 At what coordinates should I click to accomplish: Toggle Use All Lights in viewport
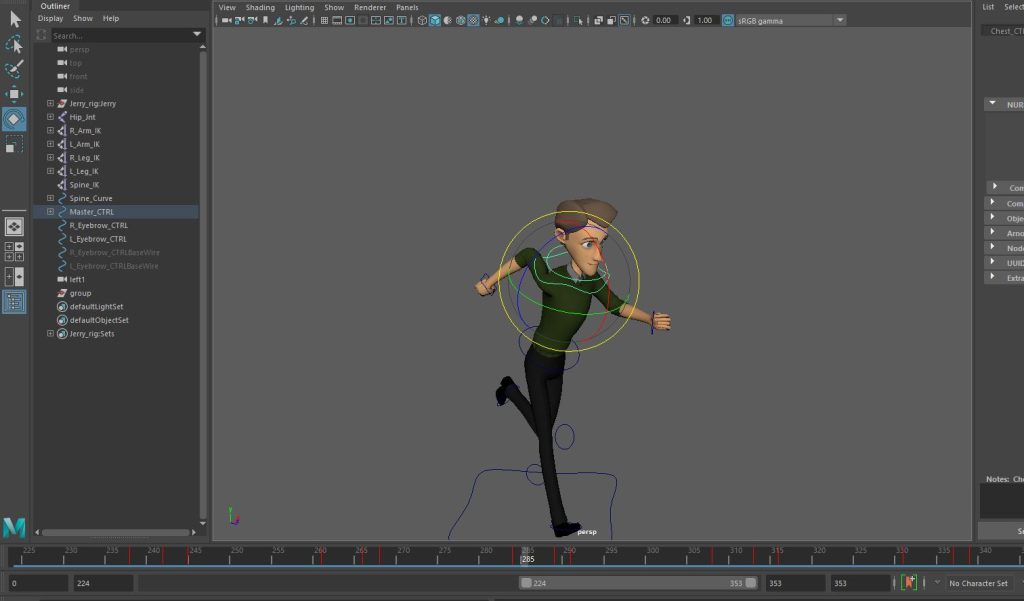point(487,20)
